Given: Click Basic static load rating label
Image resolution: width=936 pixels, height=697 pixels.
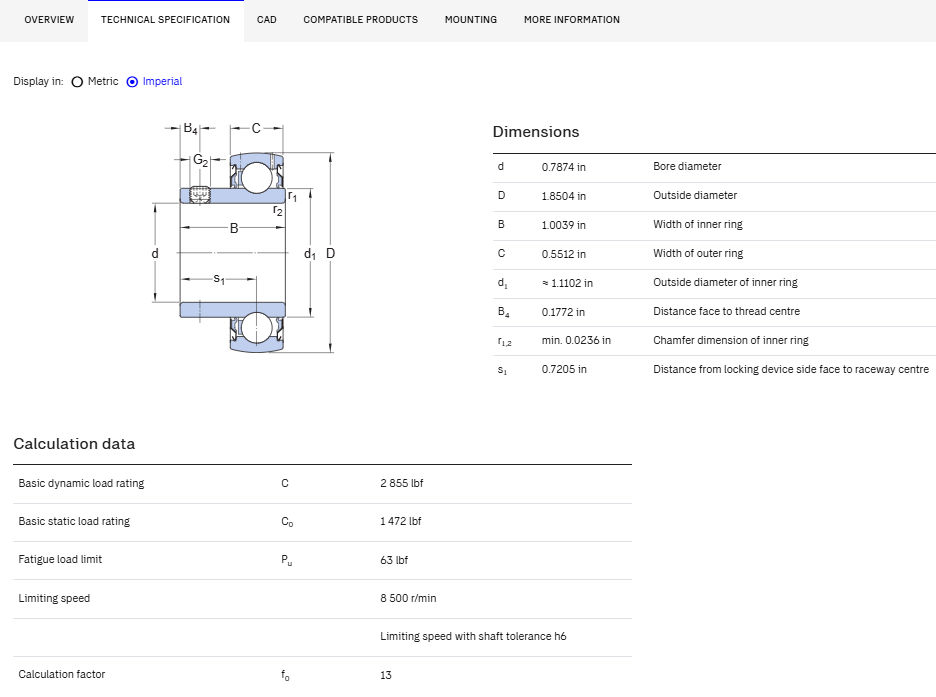Looking at the screenshot, I should [74, 522].
